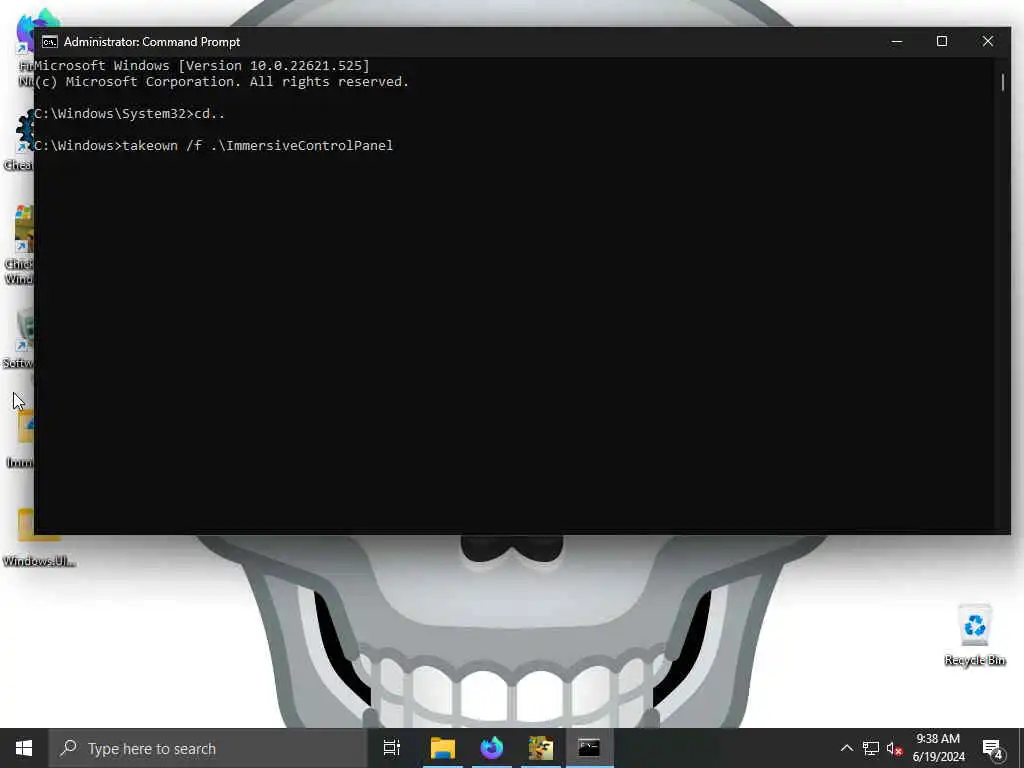Click the Type here to search box
Viewport: 1024px width, 768px height.
[x=208, y=748]
